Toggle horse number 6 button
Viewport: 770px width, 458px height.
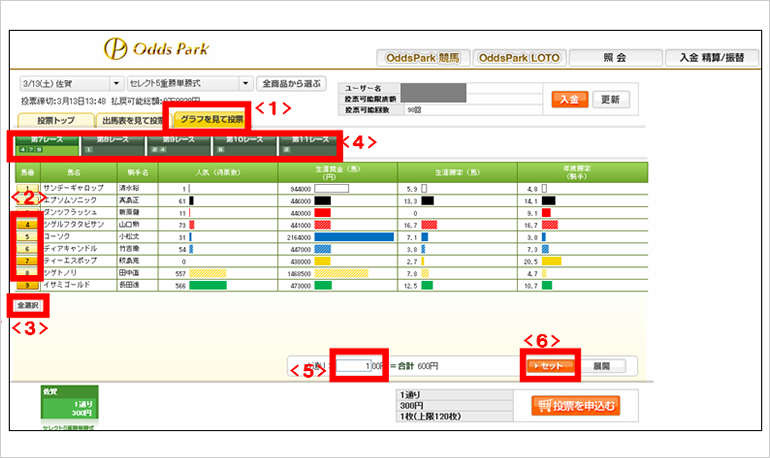point(28,249)
